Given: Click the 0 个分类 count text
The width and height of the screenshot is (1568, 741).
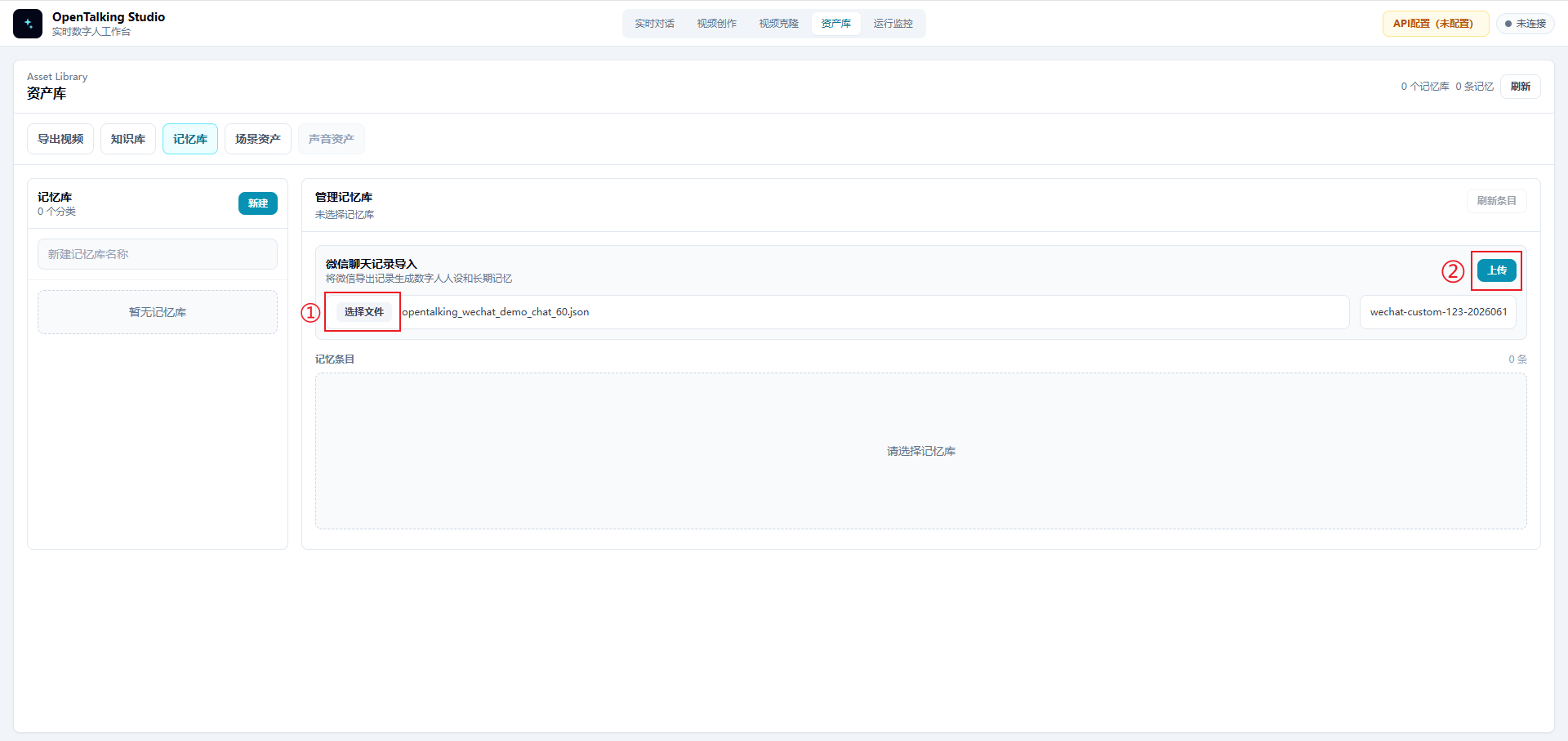Looking at the screenshot, I should 56,212.
